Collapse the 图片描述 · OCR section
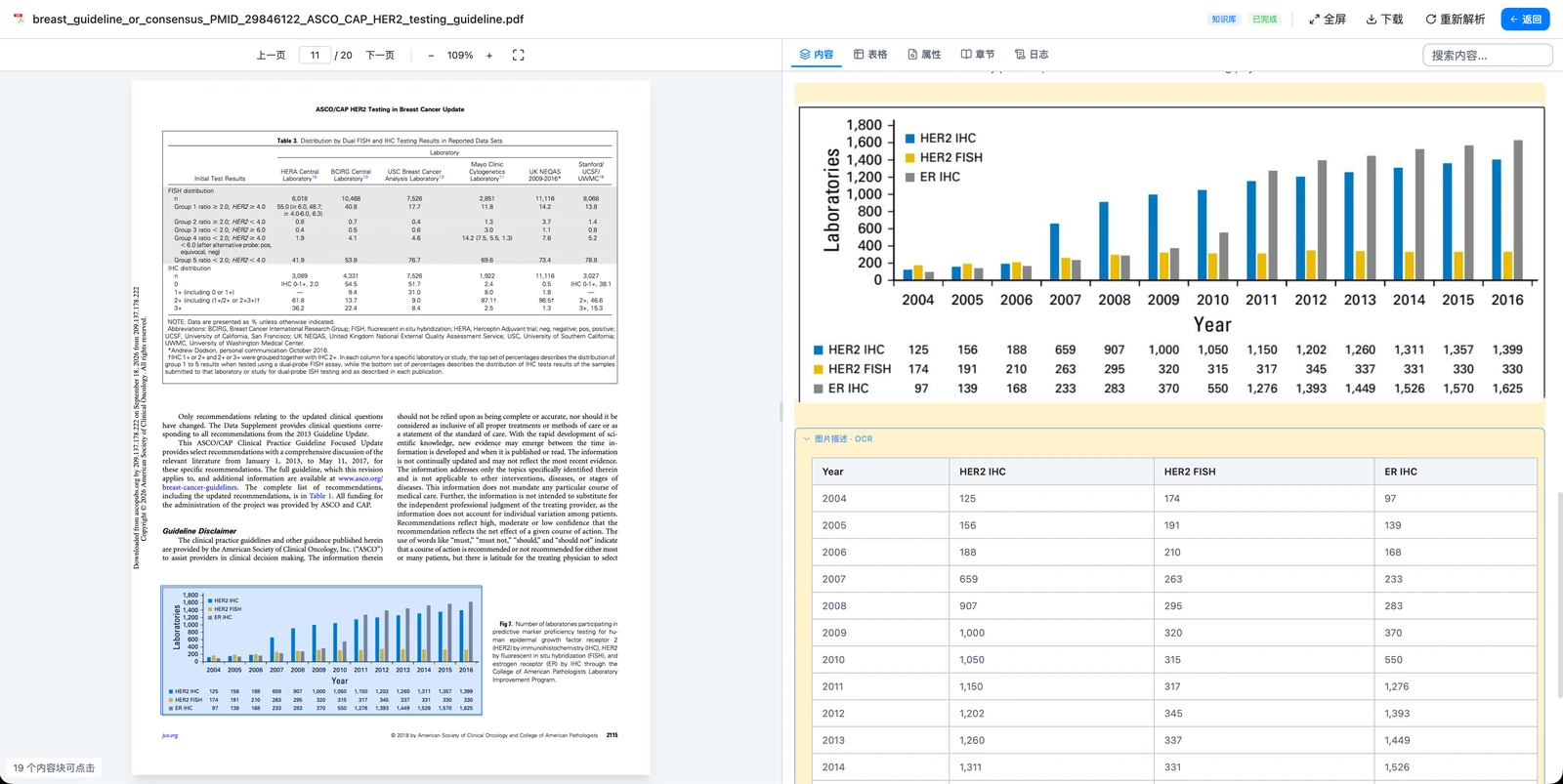This screenshot has height=784, width=1563. point(807,439)
